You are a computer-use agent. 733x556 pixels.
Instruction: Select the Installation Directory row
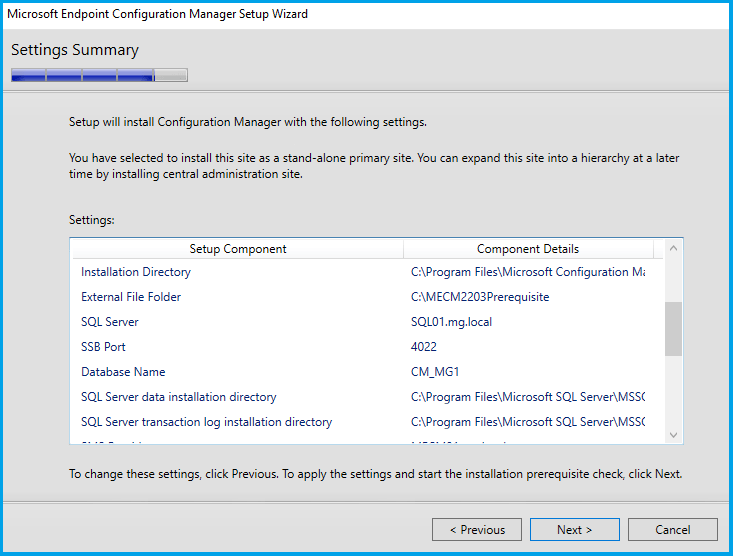(x=136, y=272)
